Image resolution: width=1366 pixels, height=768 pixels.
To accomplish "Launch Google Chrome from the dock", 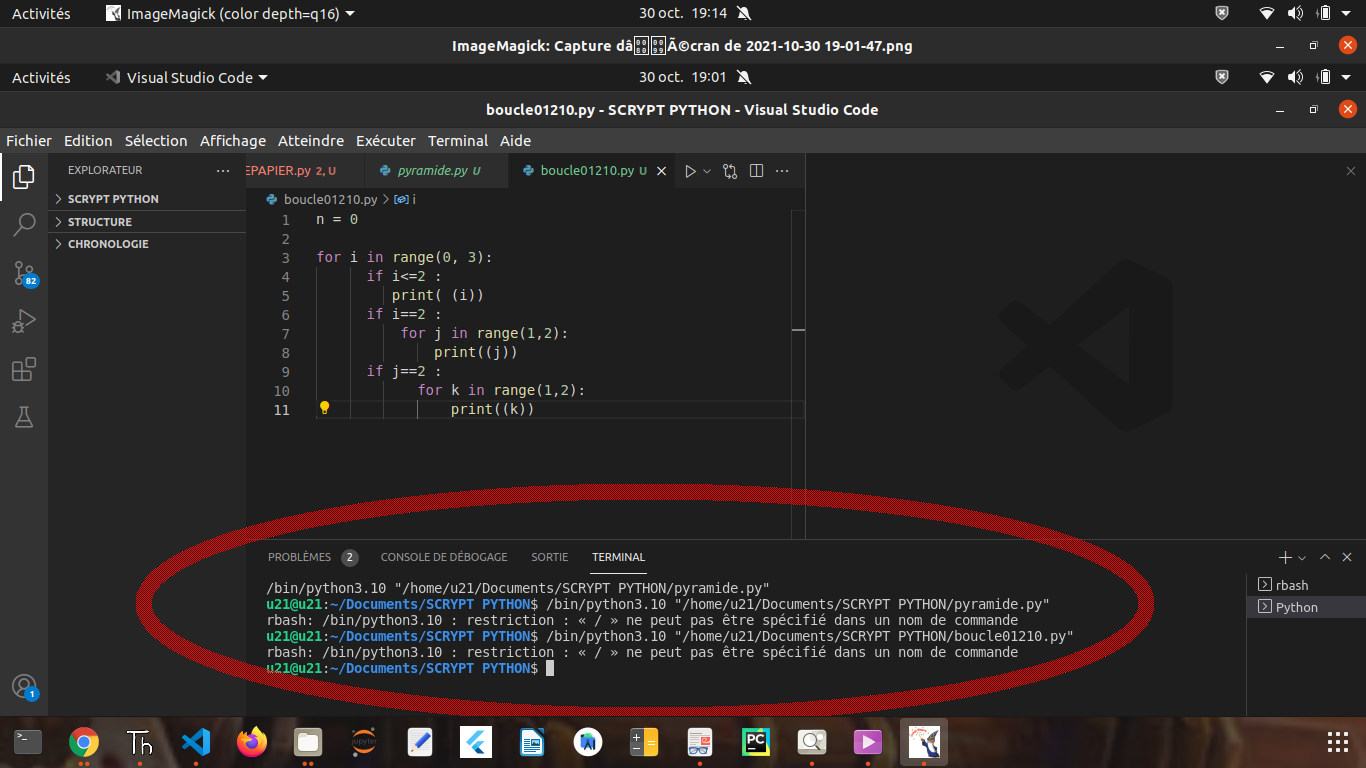I will click(x=84, y=742).
